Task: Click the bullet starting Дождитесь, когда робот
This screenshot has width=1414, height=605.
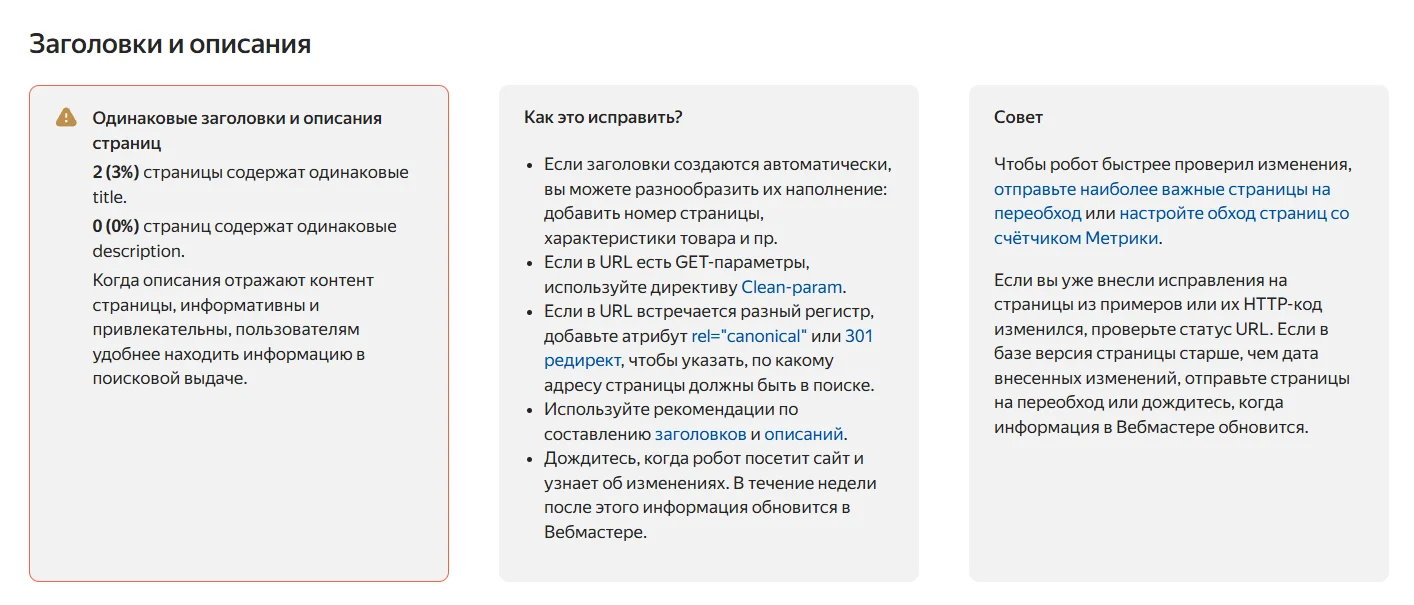Action: (x=709, y=495)
